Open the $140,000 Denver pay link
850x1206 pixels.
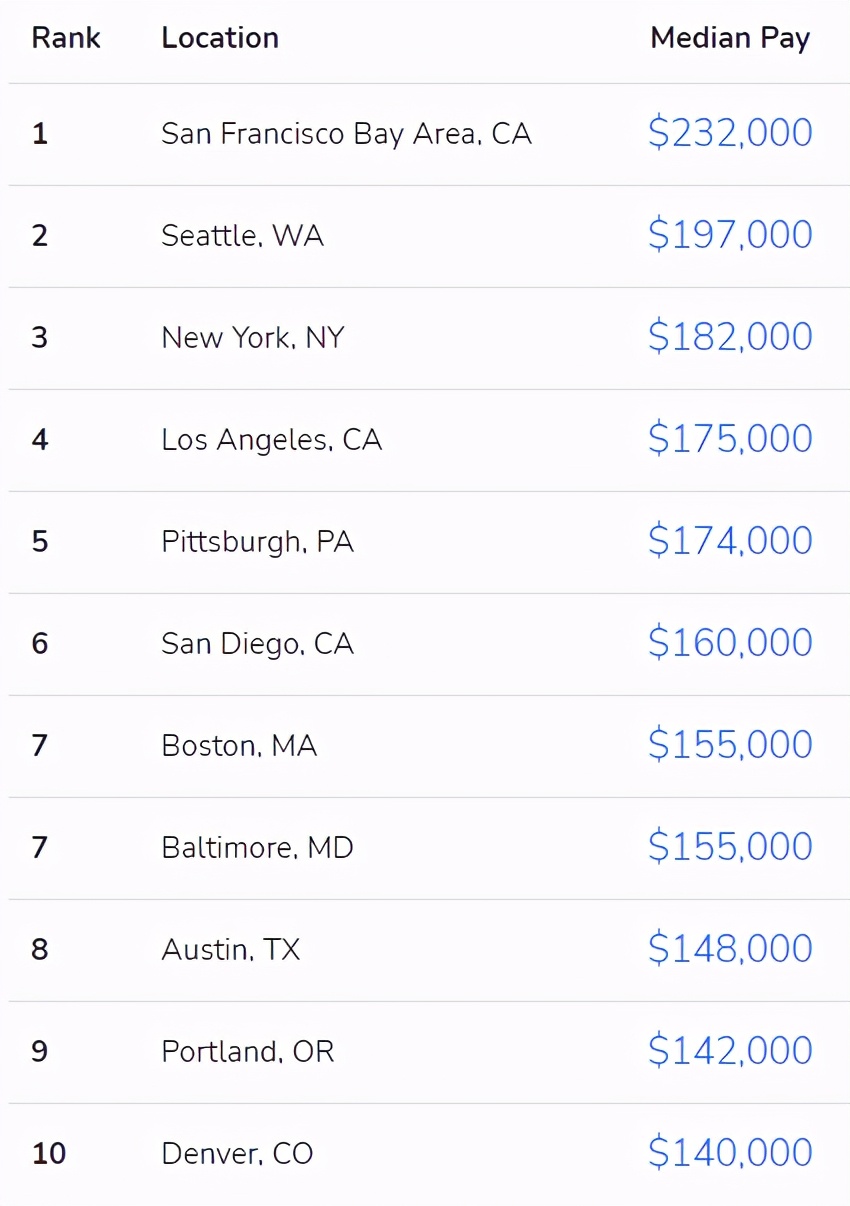click(730, 1153)
